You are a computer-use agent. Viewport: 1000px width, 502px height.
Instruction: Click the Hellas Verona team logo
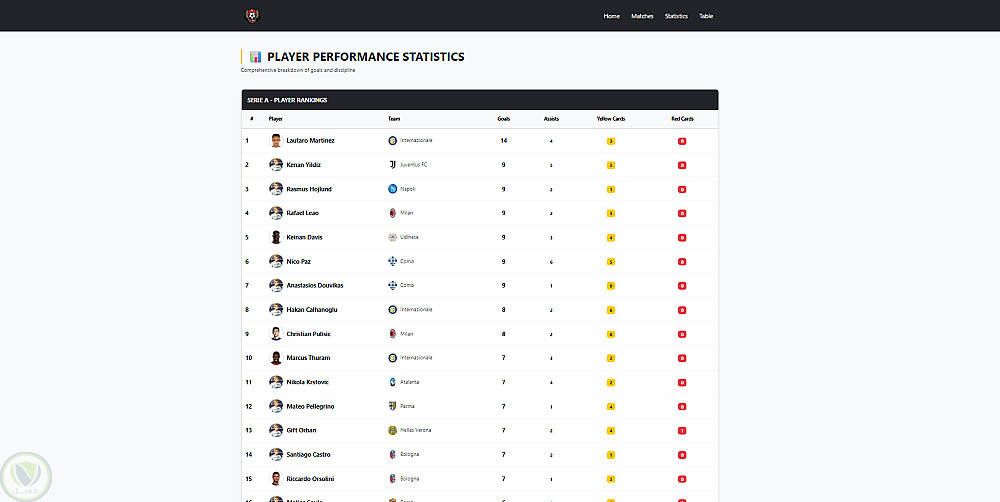point(392,430)
